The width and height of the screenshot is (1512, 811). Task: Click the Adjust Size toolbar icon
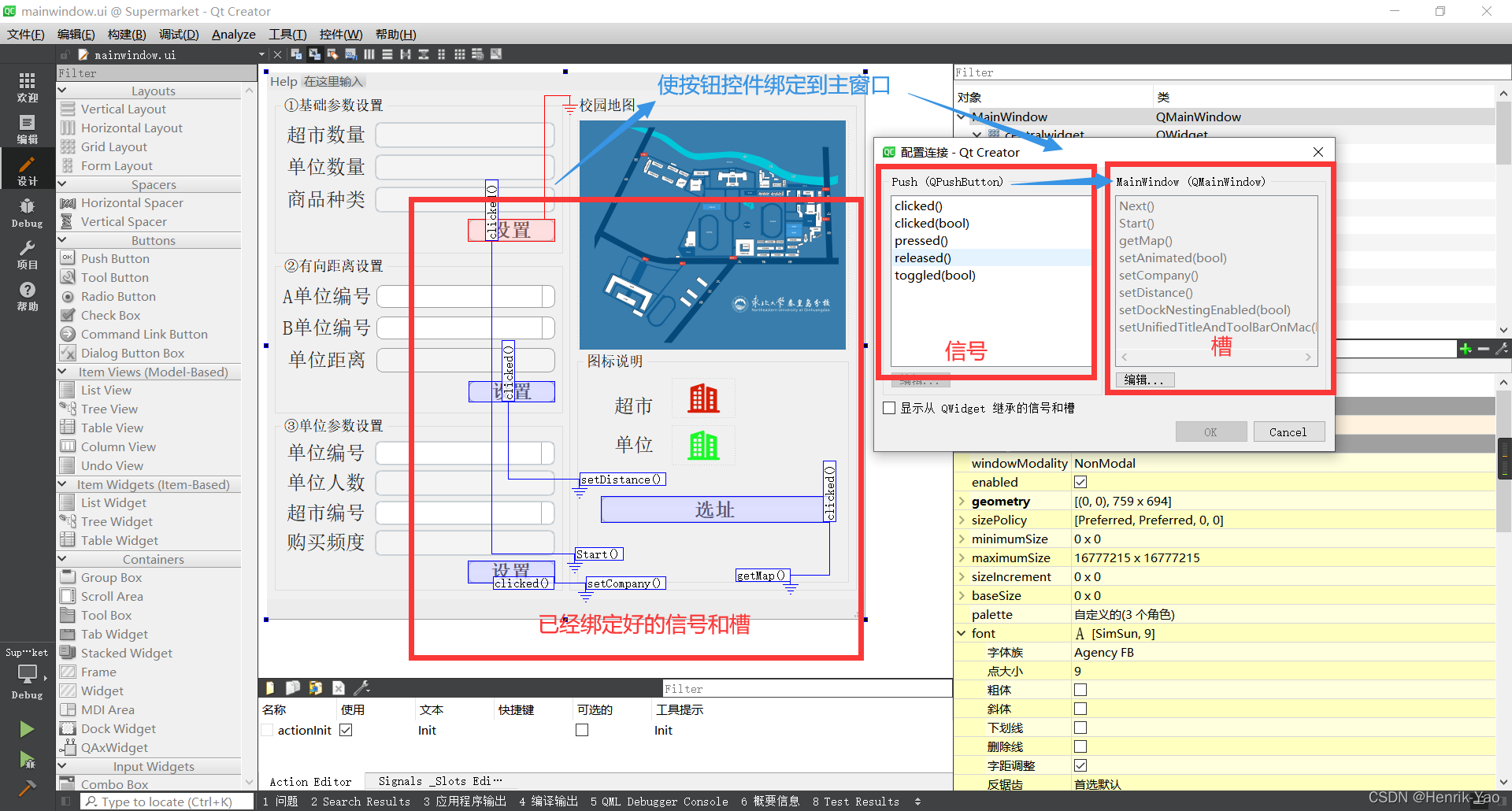pos(496,54)
